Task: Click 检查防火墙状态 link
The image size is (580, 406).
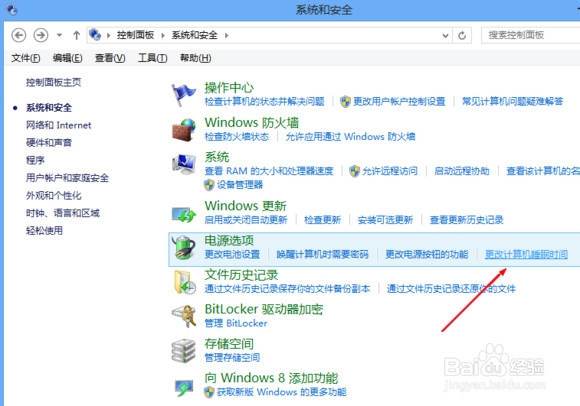Action: pos(237,136)
